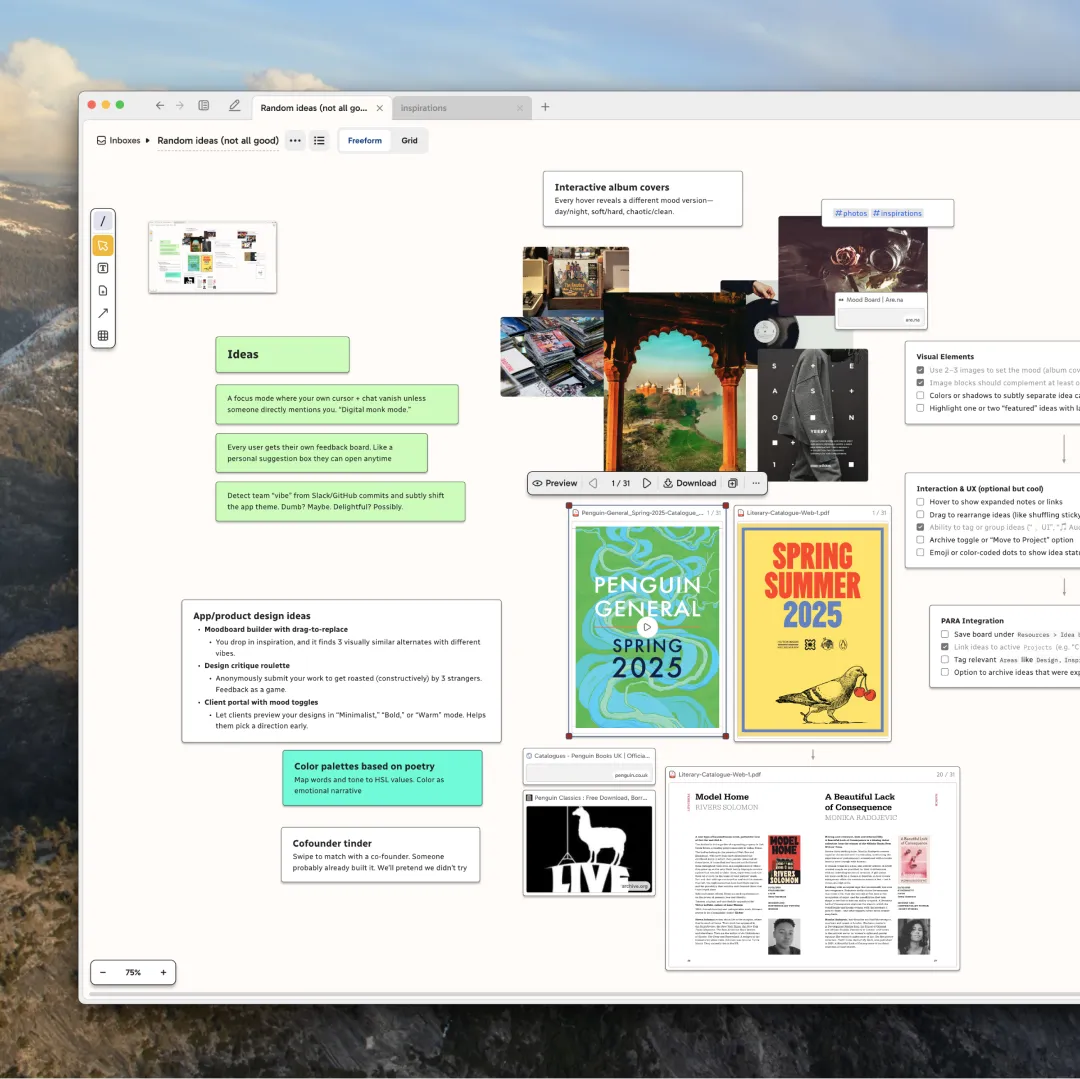This screenshot has height=1079, width=1080.
Task: Choose the arrow connector tool
Action: (x=103, y=313)
